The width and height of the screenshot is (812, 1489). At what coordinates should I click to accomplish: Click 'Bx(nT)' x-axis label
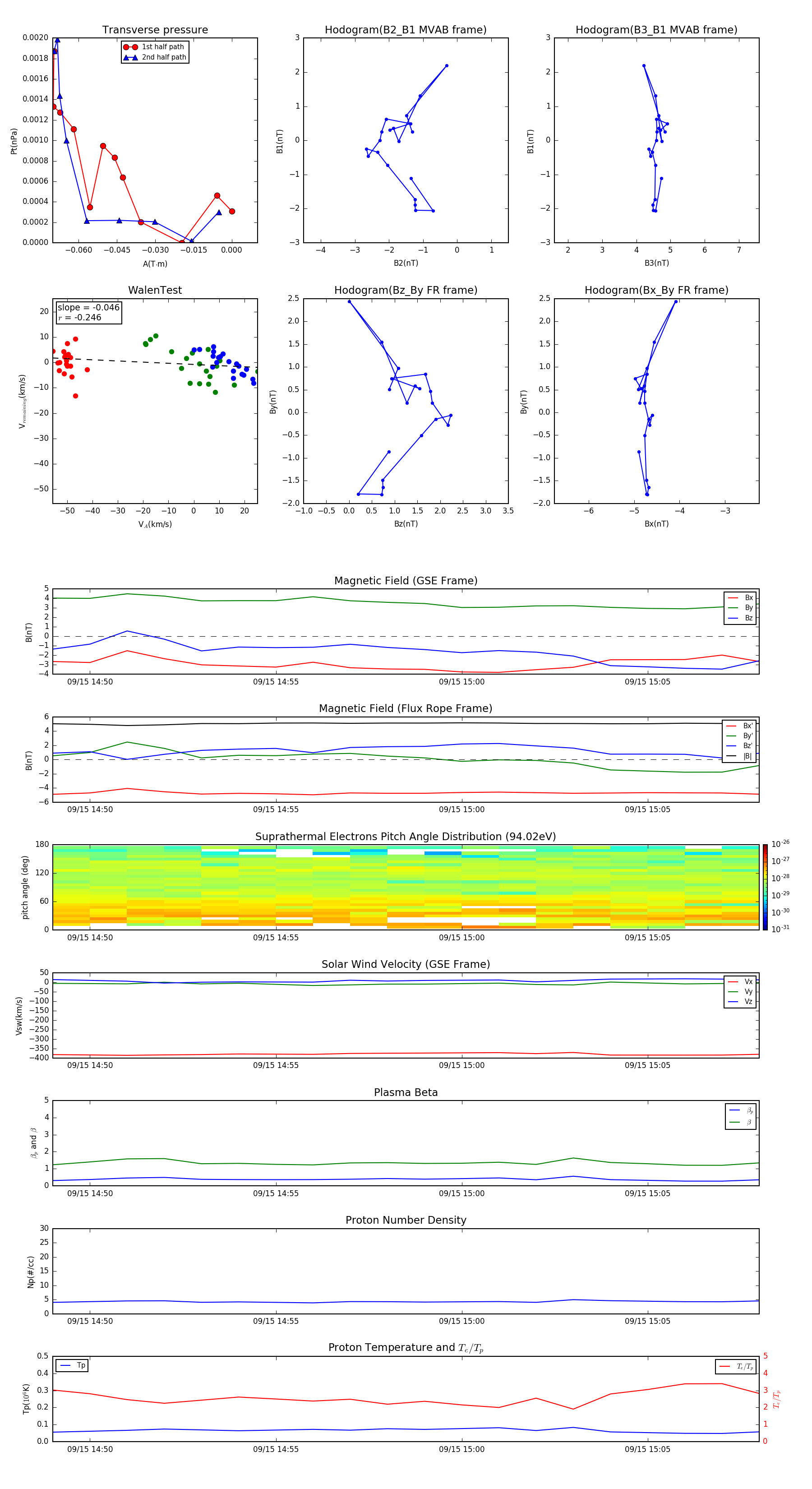click(x=656, y=524)
